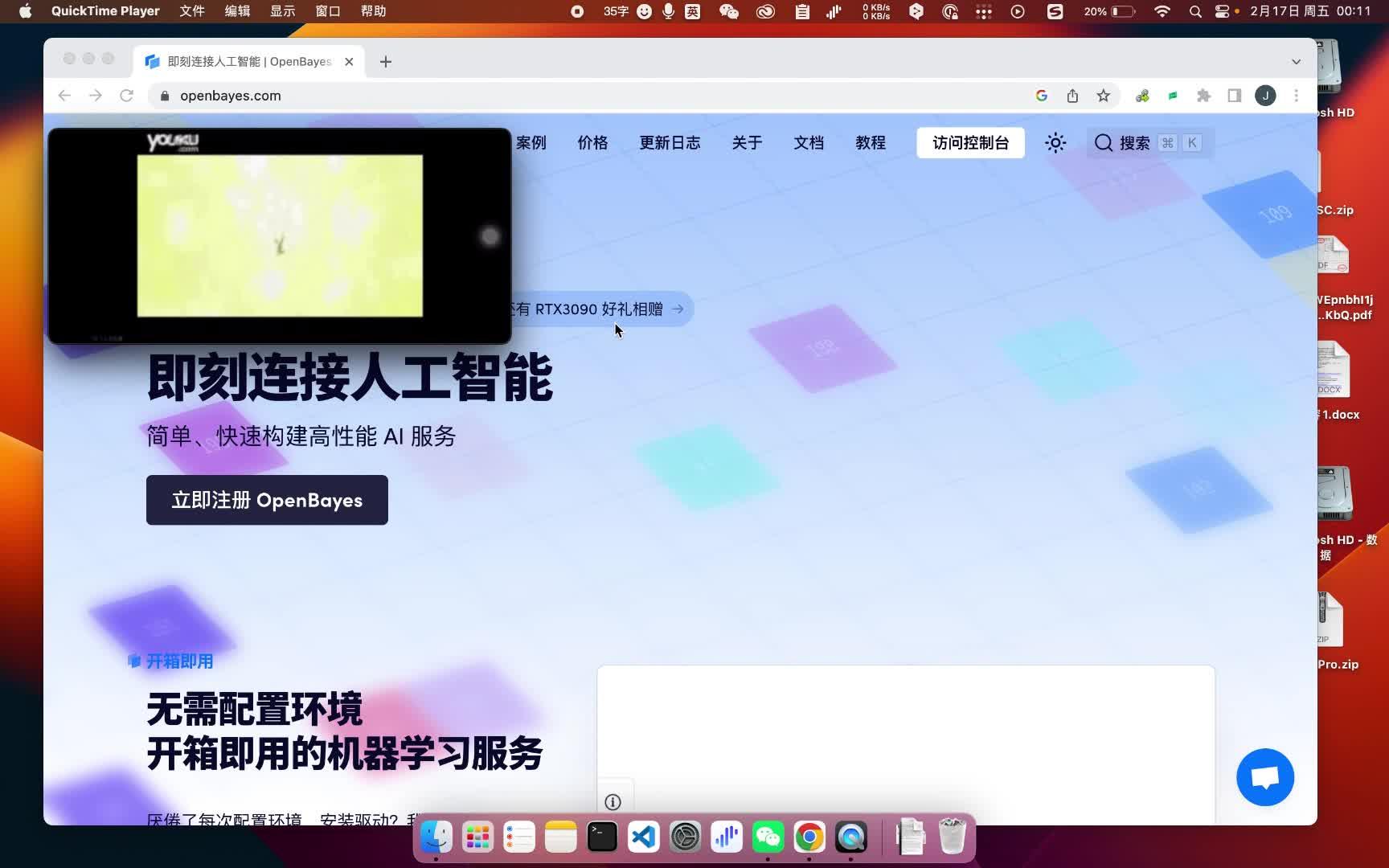
Task: Open the 价格 nav item
Action: click(x=592, y=143)
